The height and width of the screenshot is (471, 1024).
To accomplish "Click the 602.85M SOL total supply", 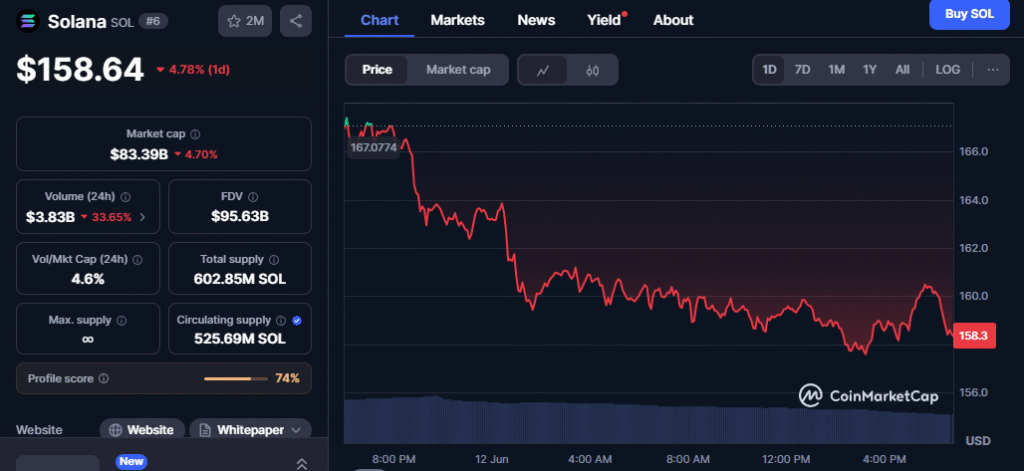I will pos(240,279).
